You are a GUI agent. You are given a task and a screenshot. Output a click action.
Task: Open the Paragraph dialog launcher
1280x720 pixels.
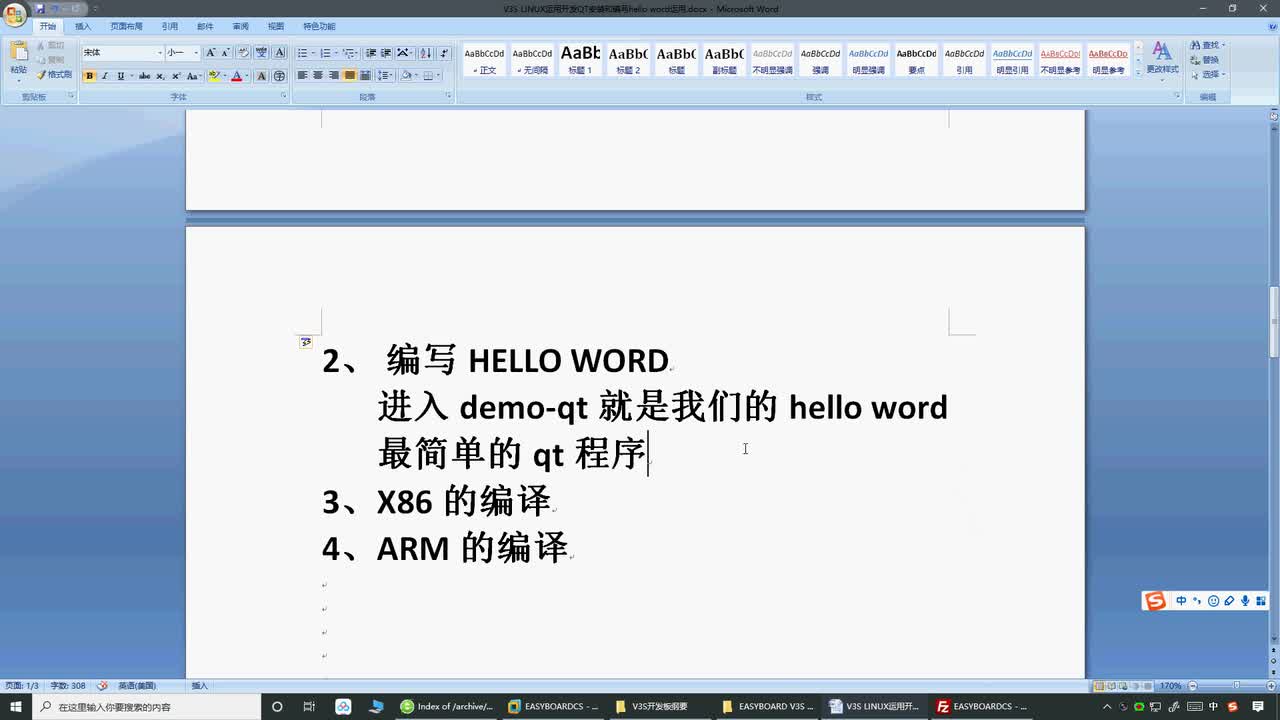pyautogui.click(x=448, y=97)
